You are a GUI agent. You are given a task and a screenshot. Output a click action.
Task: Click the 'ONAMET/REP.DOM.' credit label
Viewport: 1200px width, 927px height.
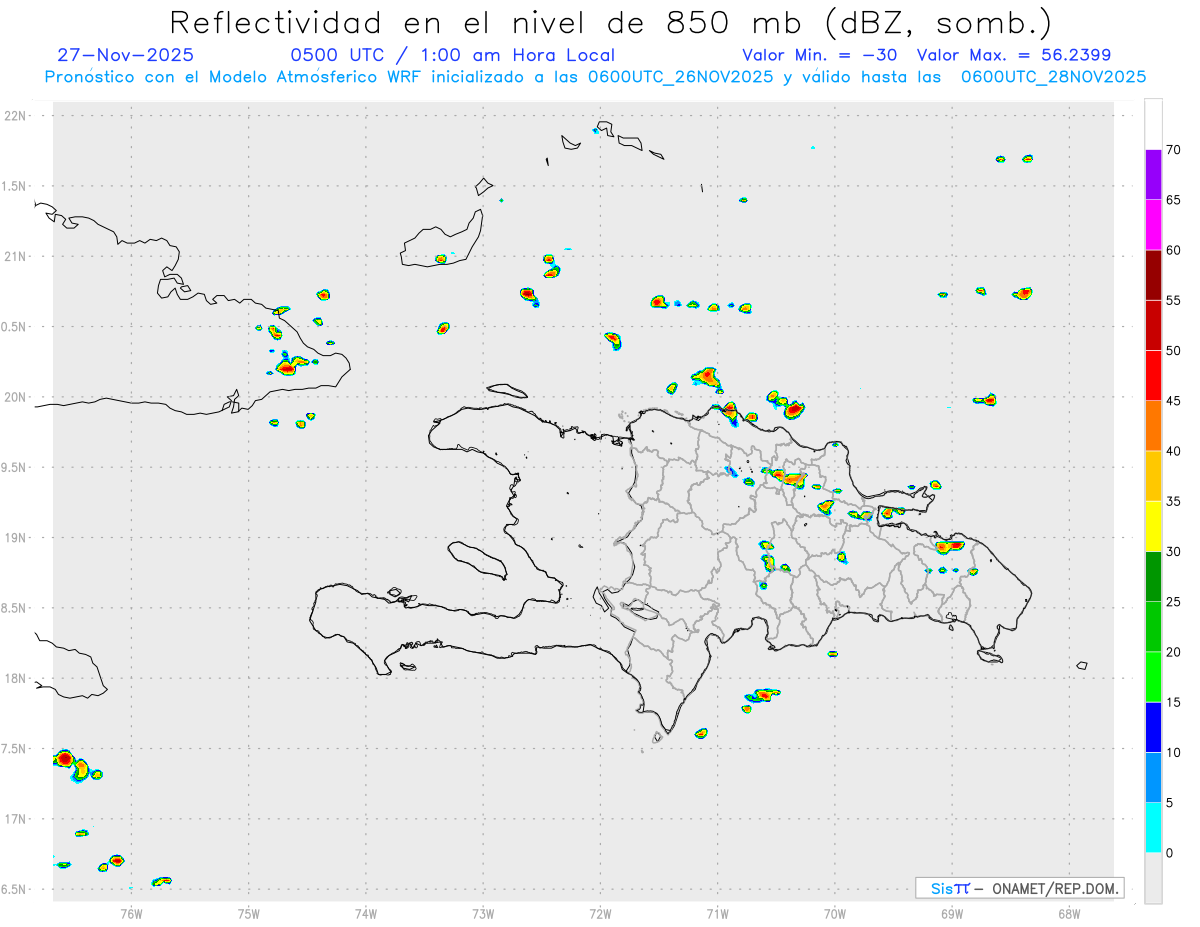(1054, 888)
